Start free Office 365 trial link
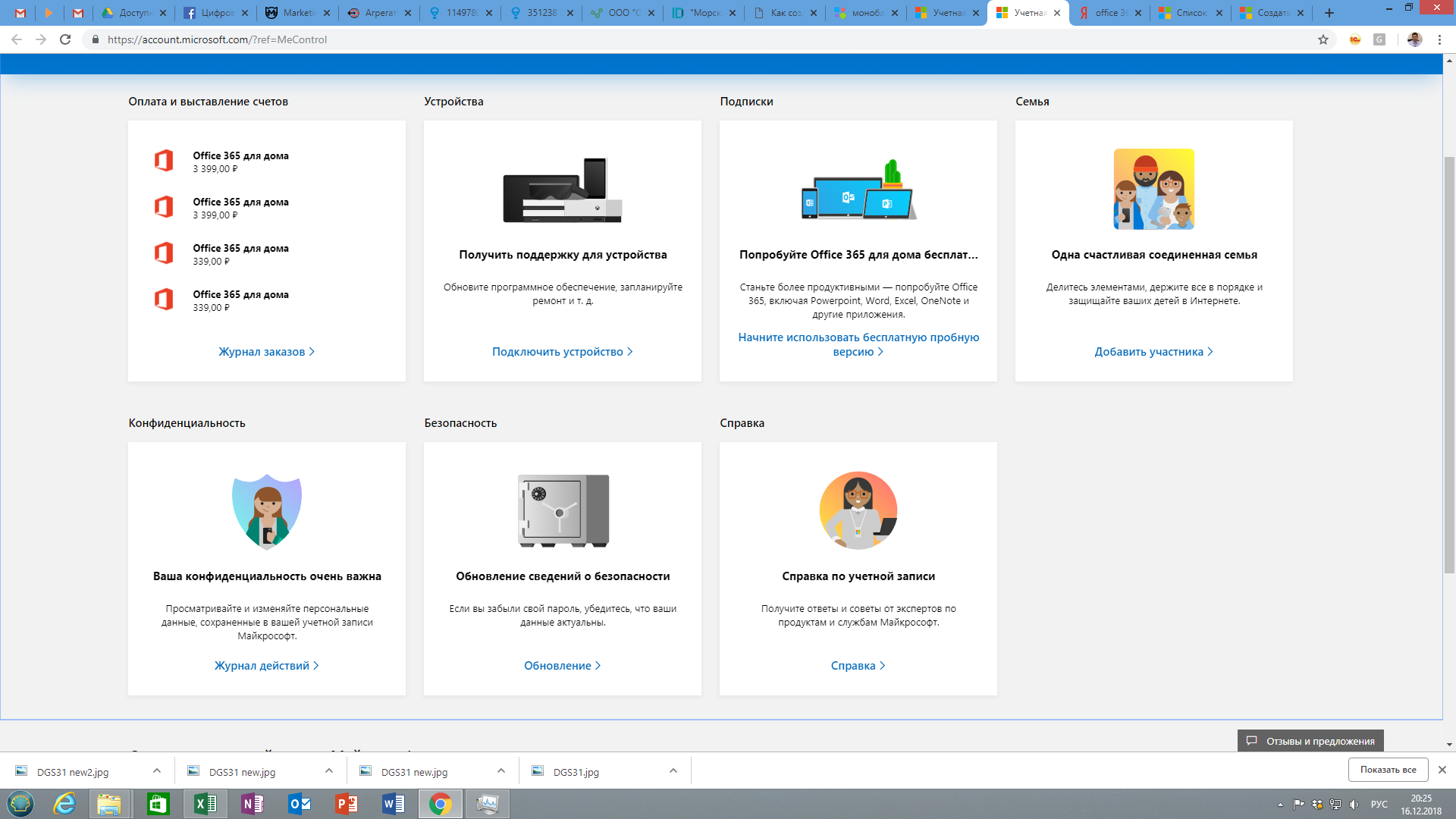This screenshot has height=819, width=1456. (858, 344)
